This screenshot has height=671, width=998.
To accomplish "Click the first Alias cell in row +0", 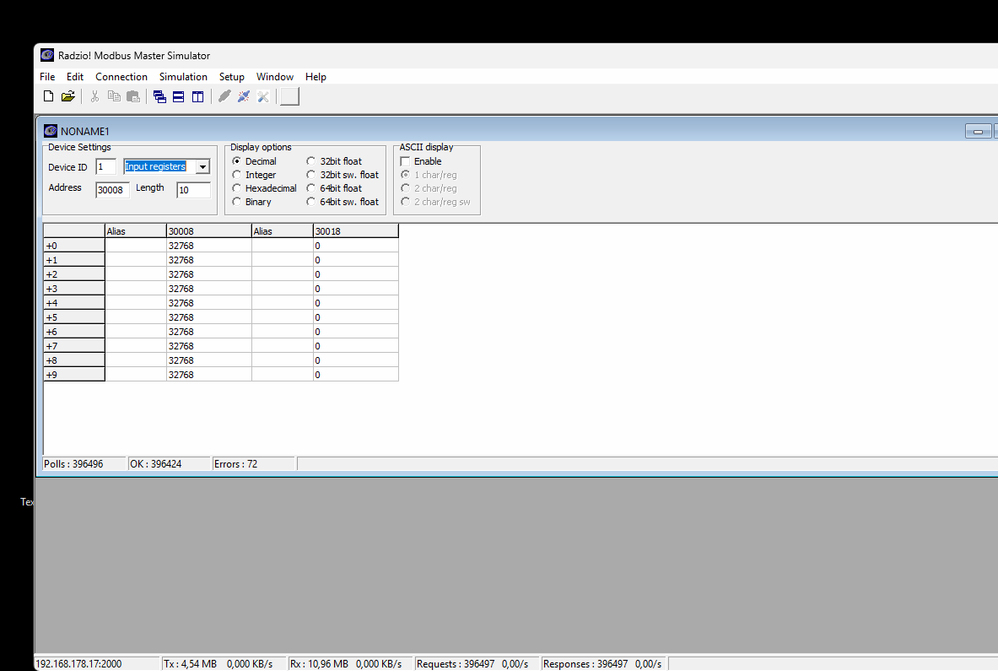I will [x=136, y=246].
